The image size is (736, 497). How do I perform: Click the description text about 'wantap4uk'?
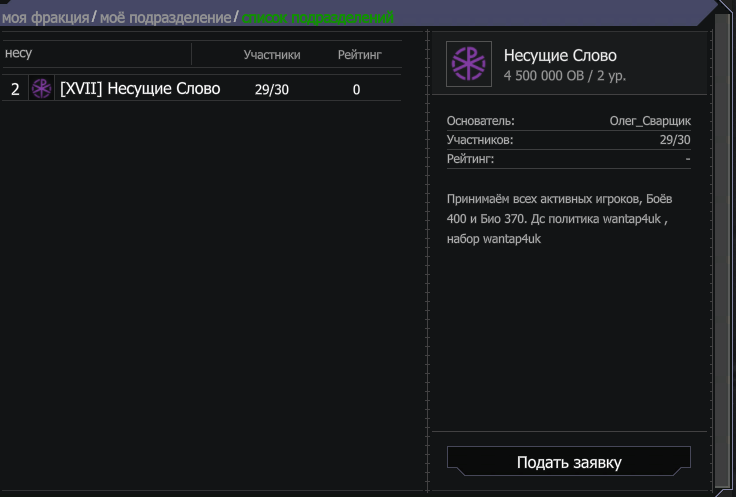tap(560, 219)
